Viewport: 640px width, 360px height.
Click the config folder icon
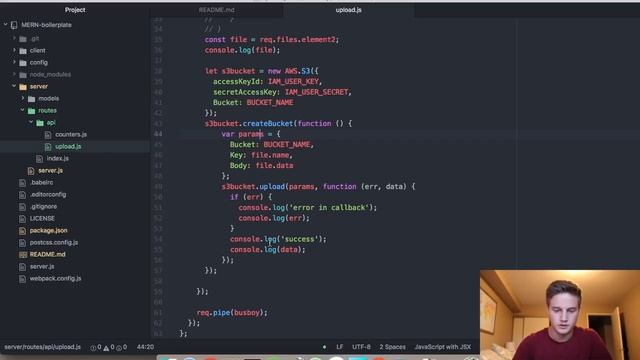(23, 63)
